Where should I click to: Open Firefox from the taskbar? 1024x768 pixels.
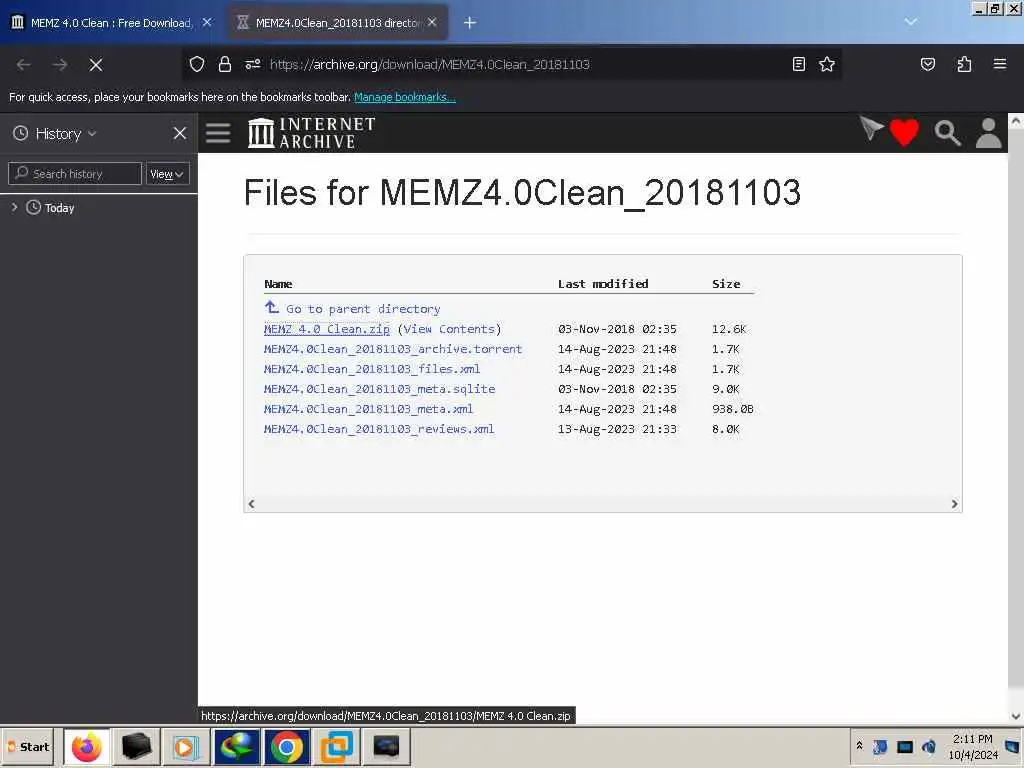pyautogui.click(x=87, y=746)
